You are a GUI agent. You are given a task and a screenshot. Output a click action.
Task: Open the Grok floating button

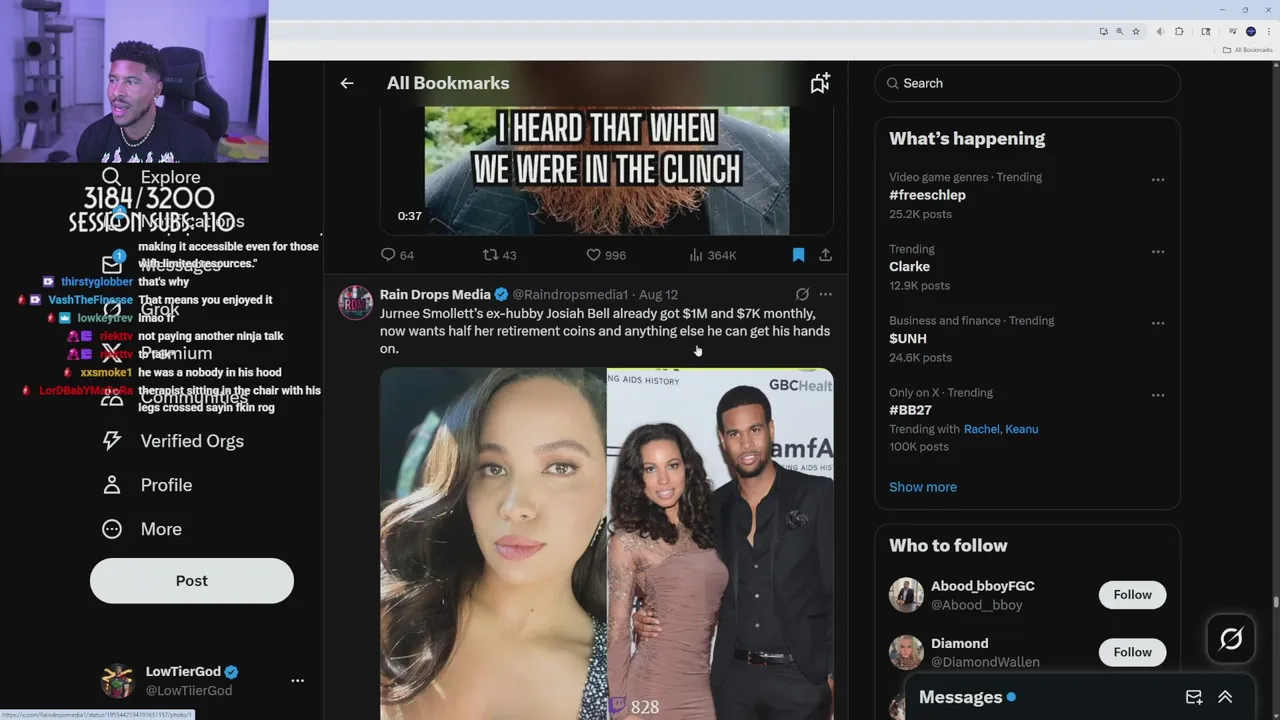pyautogui.click(x=1231, y=638)
